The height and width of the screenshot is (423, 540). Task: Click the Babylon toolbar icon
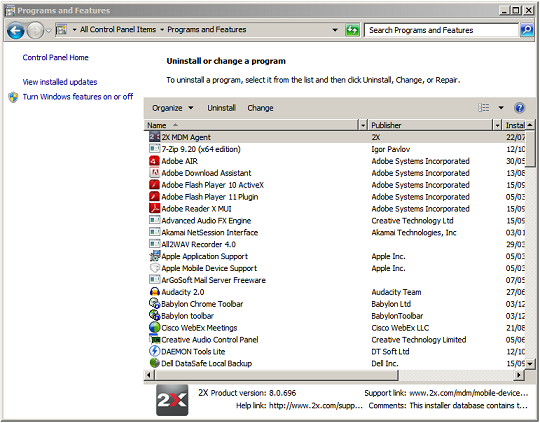154,316
